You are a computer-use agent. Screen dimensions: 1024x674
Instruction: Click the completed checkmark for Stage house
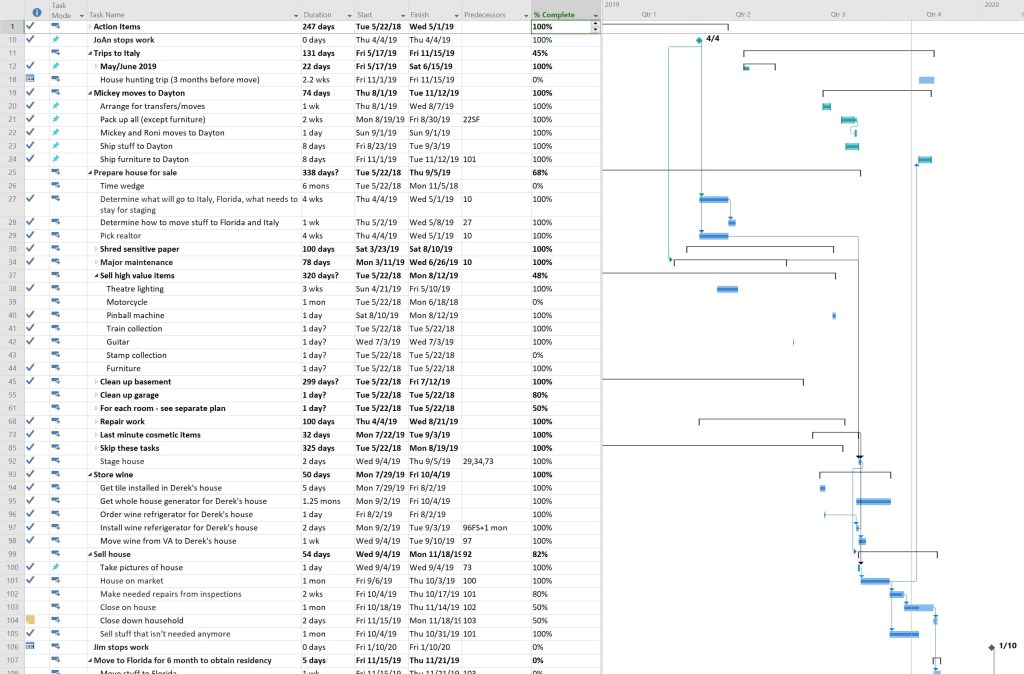(x=30, y=461)
